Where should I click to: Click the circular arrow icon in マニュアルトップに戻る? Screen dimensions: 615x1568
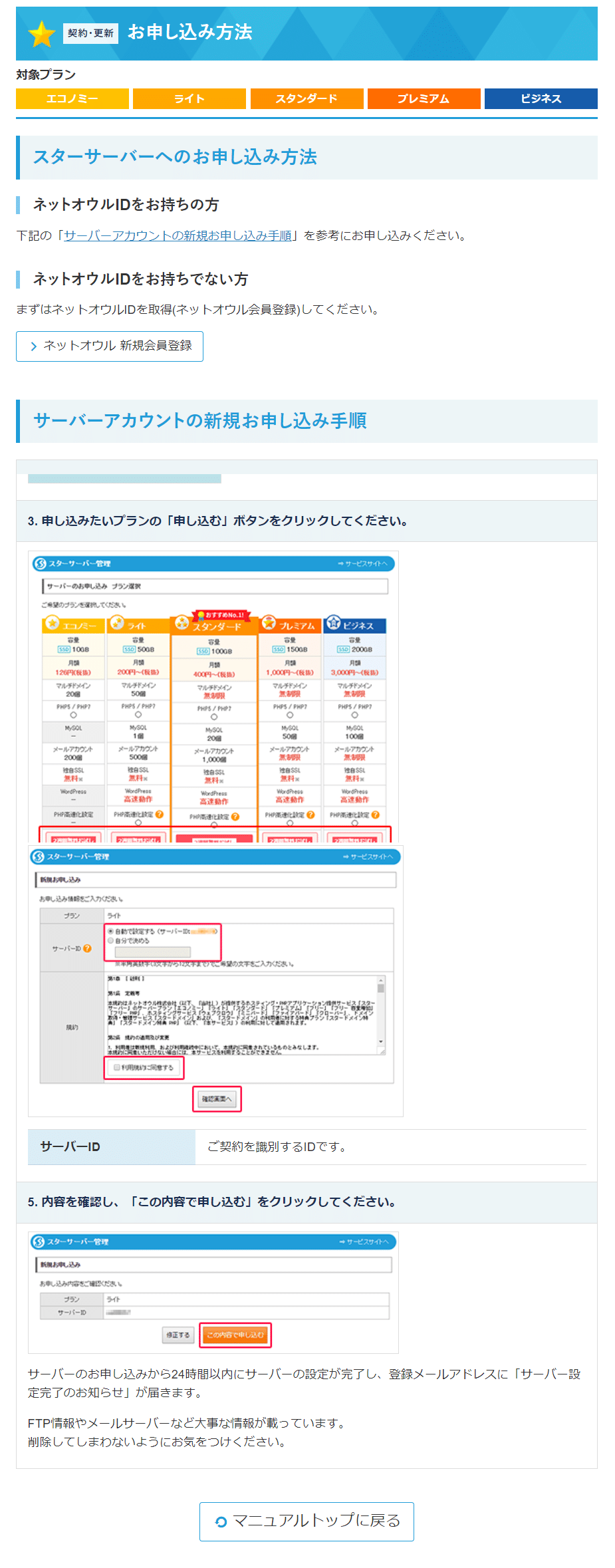[x=221, y=1522]
